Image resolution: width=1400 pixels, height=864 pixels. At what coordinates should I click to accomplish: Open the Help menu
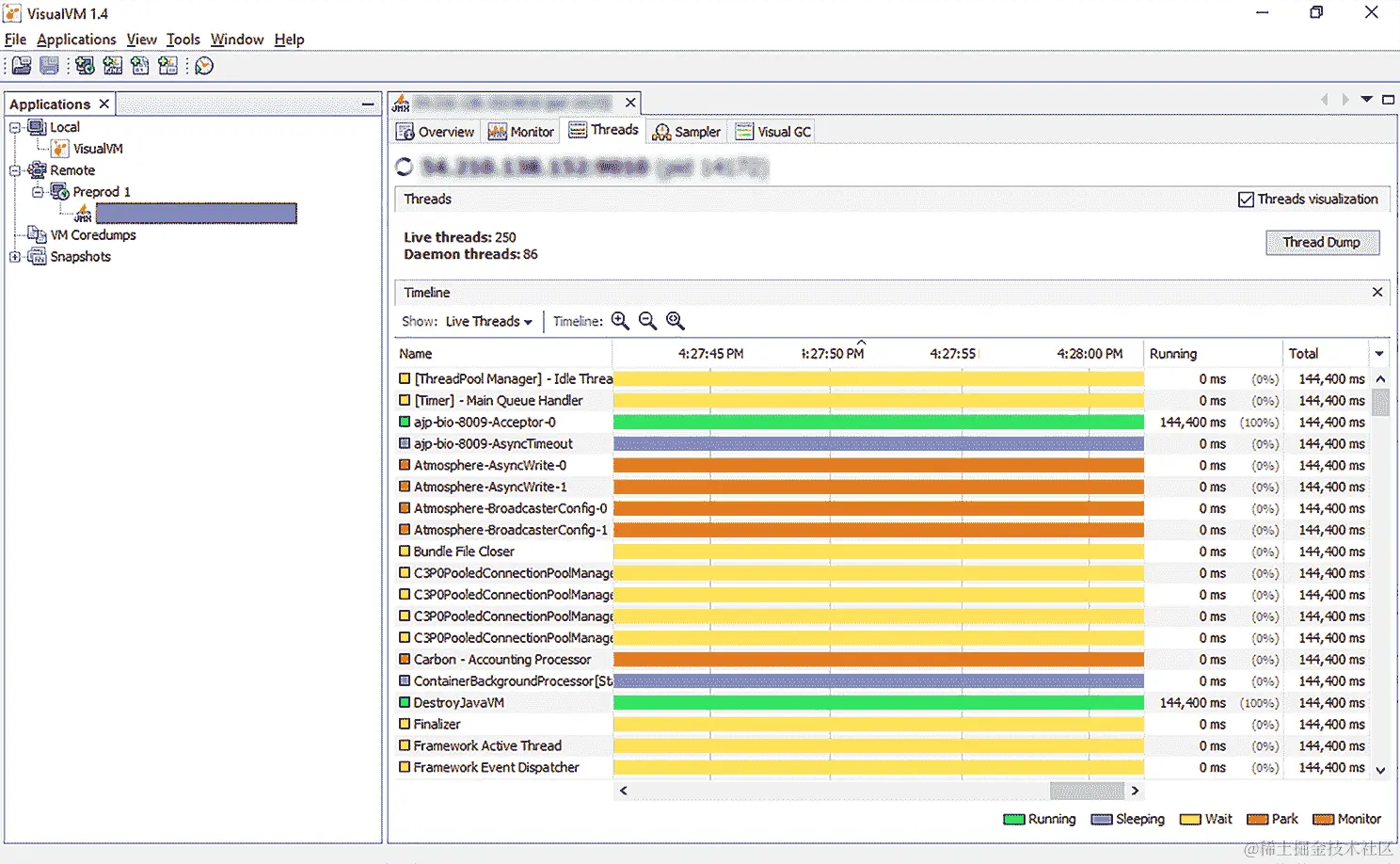(289, 40)
